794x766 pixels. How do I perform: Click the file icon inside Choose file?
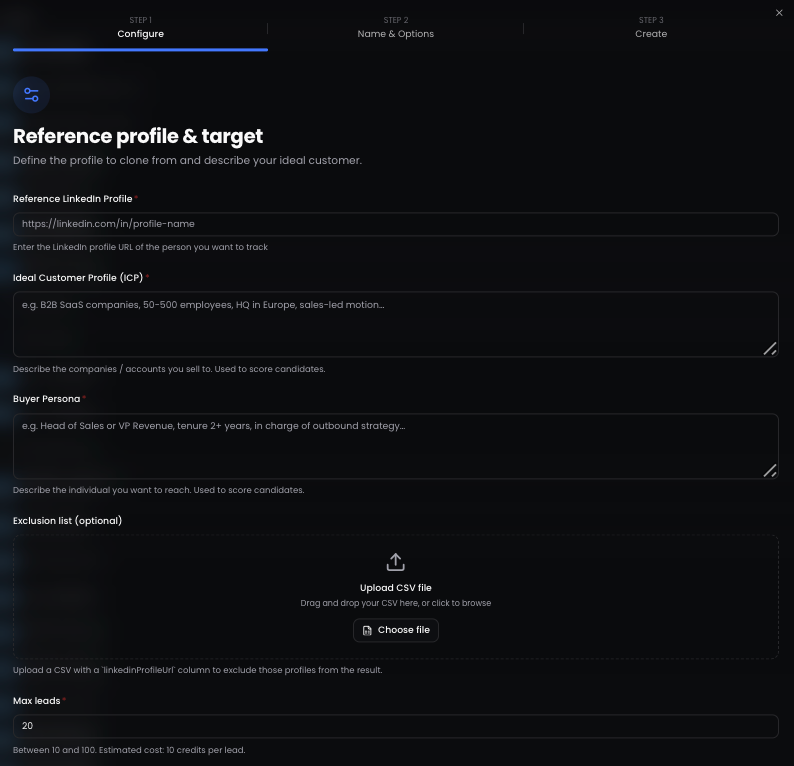[367, 630]
